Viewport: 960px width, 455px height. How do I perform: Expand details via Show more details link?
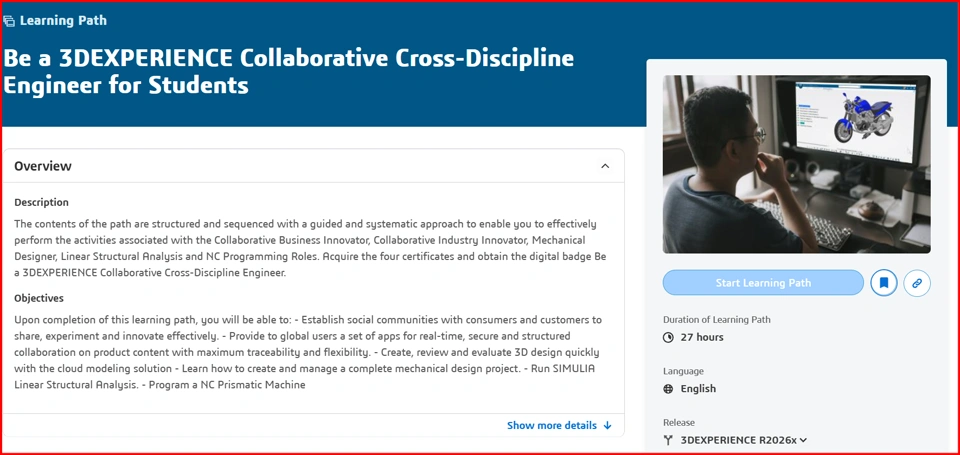point(552,426)
